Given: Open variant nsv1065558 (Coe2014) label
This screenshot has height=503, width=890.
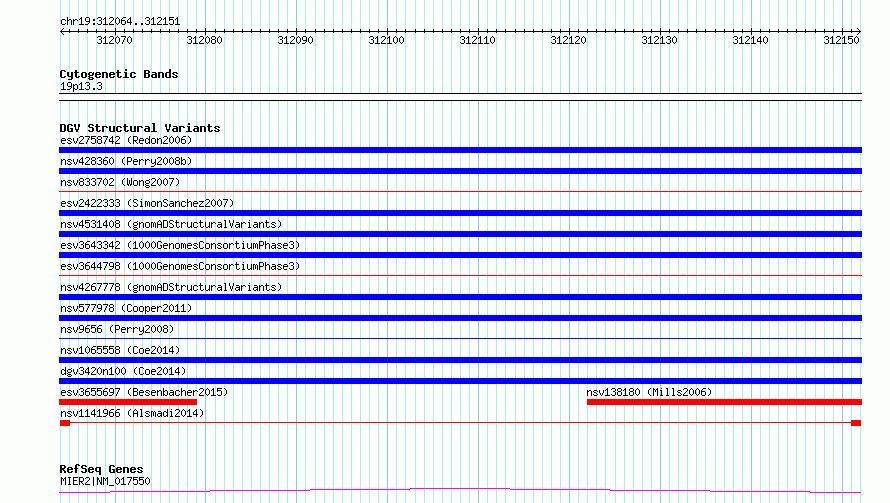Looking at the screenshot, I should pyautogui.click(x=120, y=350).
